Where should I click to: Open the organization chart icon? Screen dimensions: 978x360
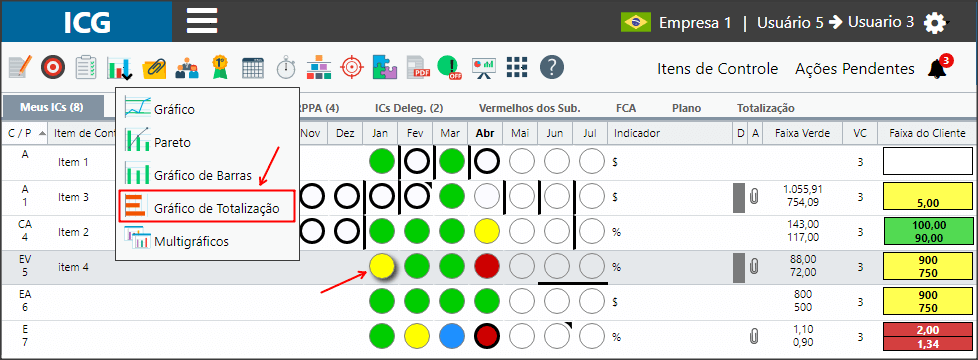(319, 67)
